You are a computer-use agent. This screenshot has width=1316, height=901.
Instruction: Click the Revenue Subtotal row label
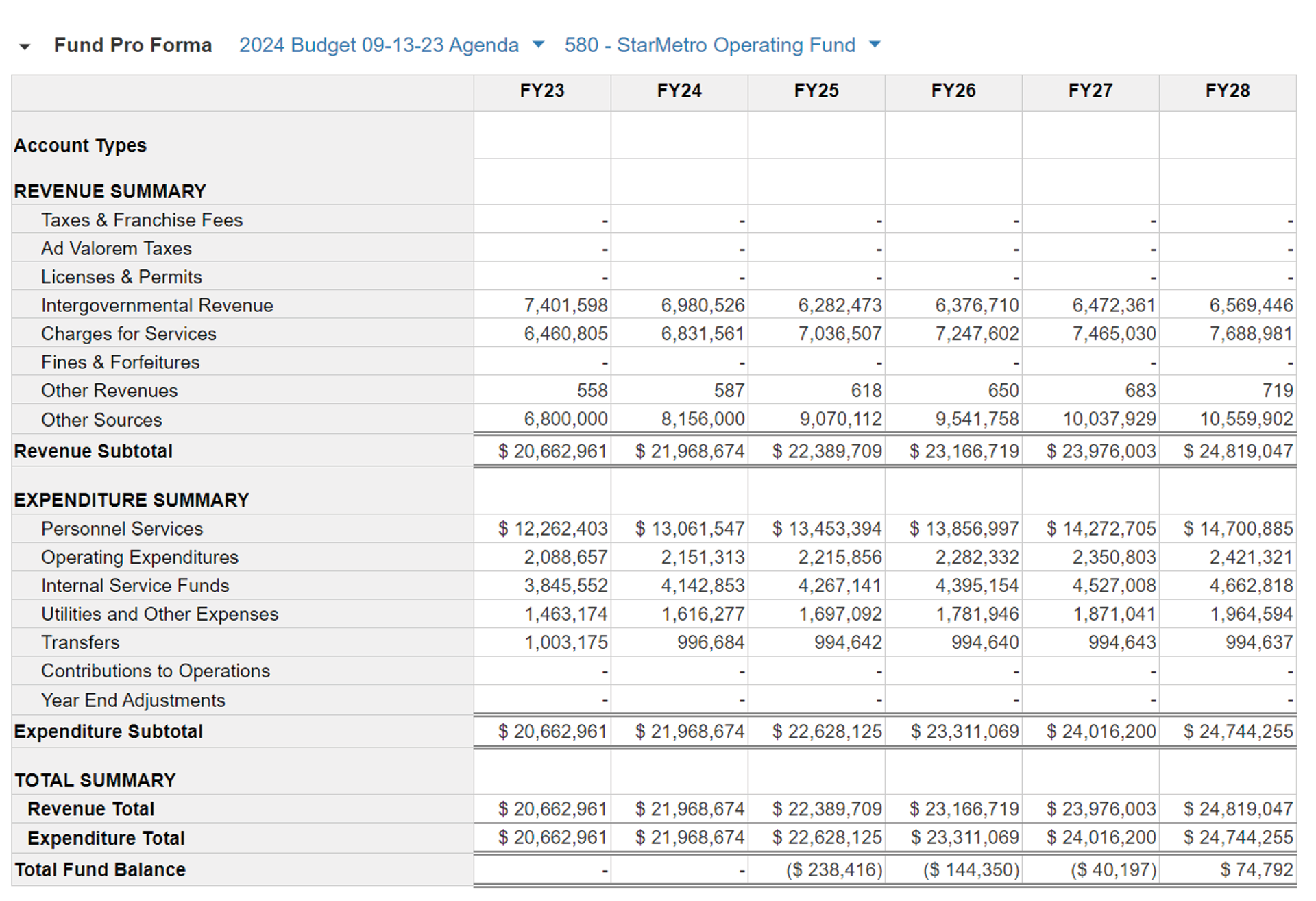click(x=93, y=451)
